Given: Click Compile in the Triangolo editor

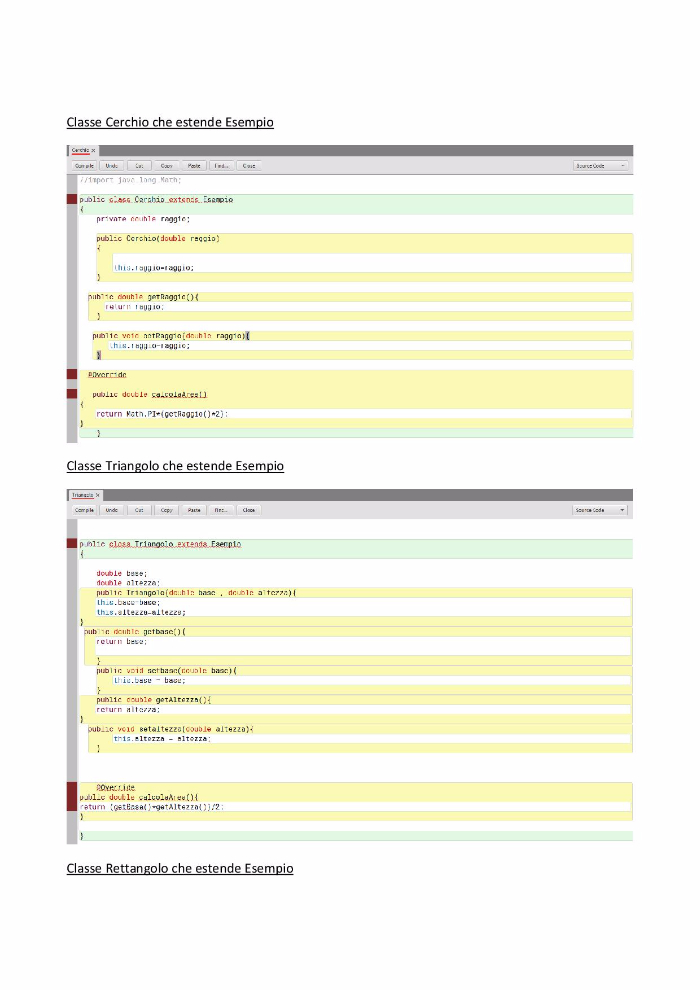Looking at the screenshot, I should click(x=84, y=510).
